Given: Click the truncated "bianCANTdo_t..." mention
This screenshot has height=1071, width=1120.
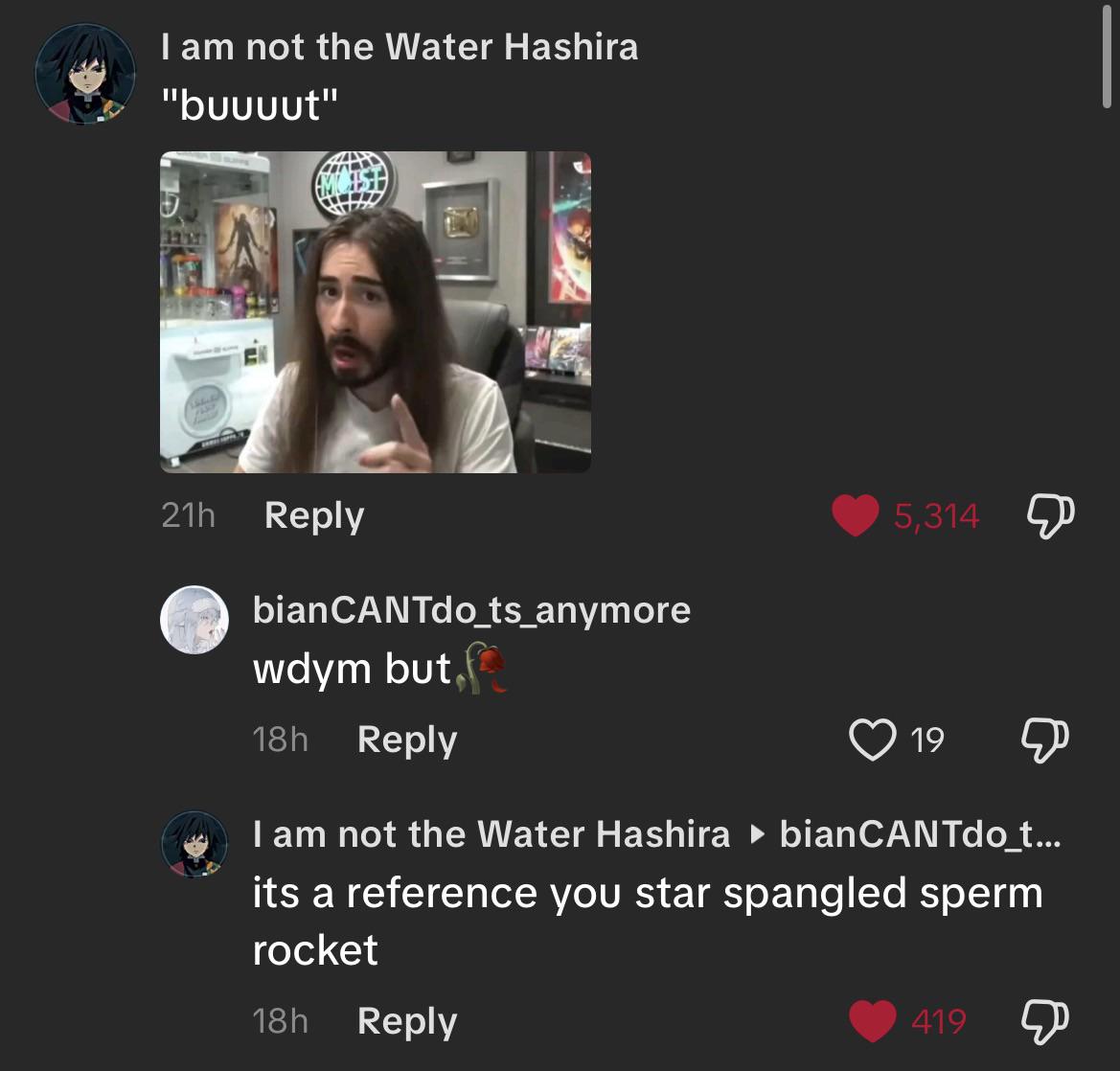Looking at the screenshot, I should pyautogui.click(x=920, y=834).
